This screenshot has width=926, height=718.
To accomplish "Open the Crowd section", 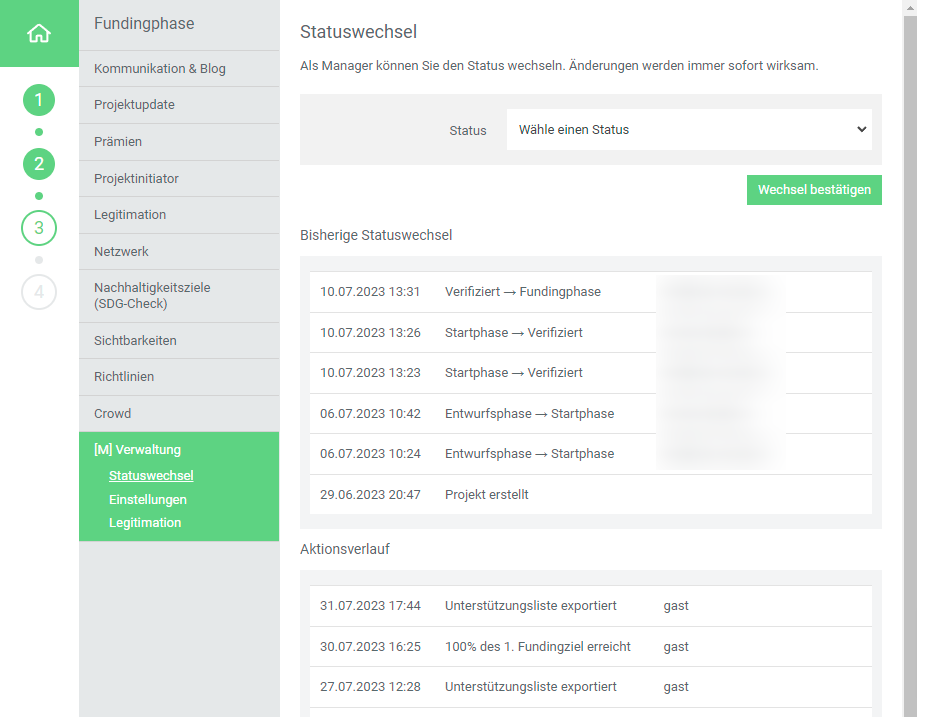I will (113, 414).
